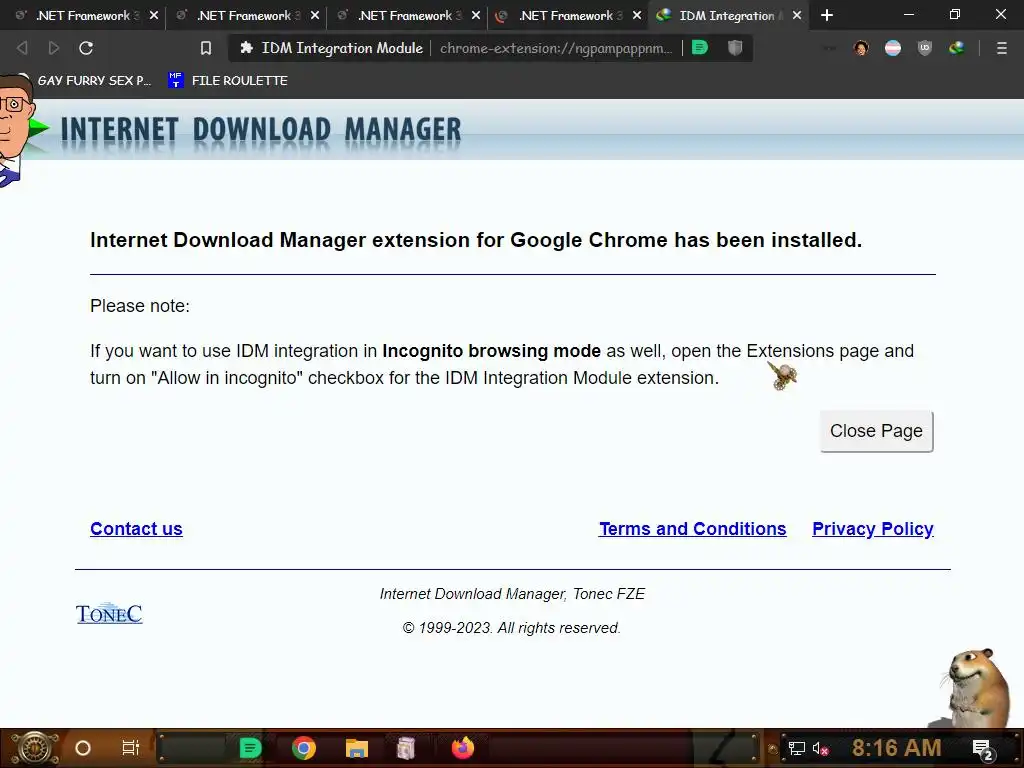The height and width of the screenshot is (768, 1024).
Task: Close the IDM Integration tab
Action: [797, 15]
